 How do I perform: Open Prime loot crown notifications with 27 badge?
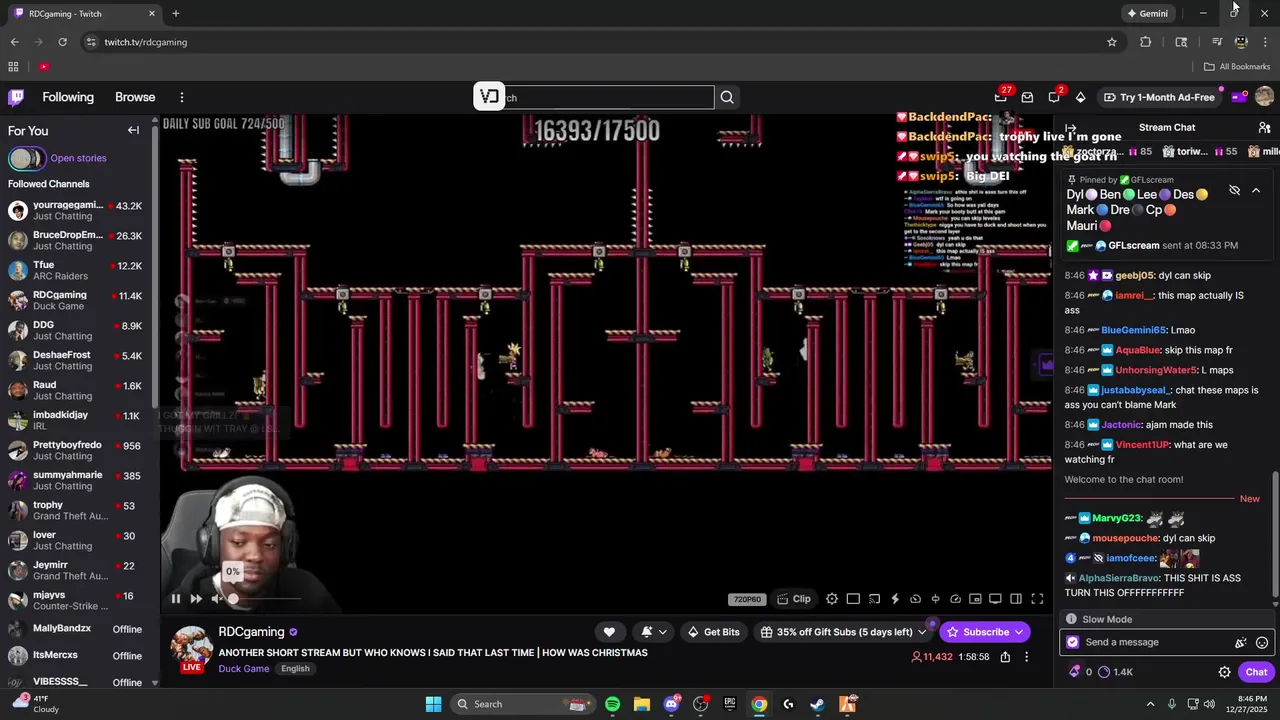1001,97
